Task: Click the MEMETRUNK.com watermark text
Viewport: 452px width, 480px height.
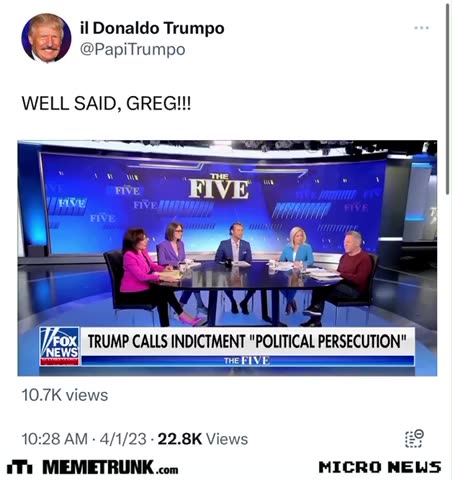Action: (110, 467)
